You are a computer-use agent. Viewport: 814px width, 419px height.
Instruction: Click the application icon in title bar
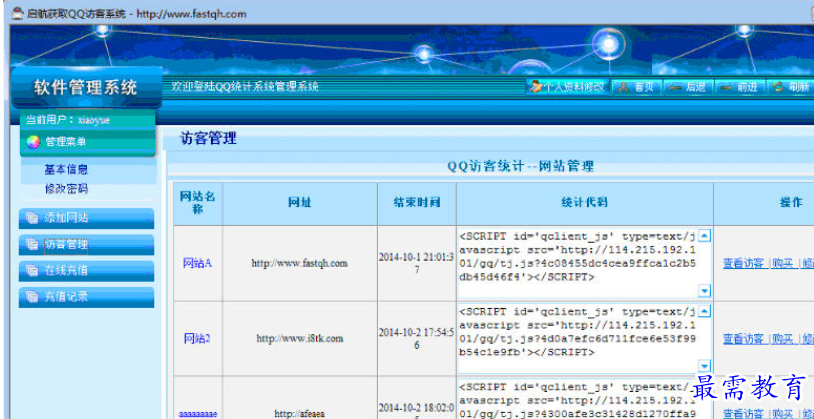coord(18,13)
